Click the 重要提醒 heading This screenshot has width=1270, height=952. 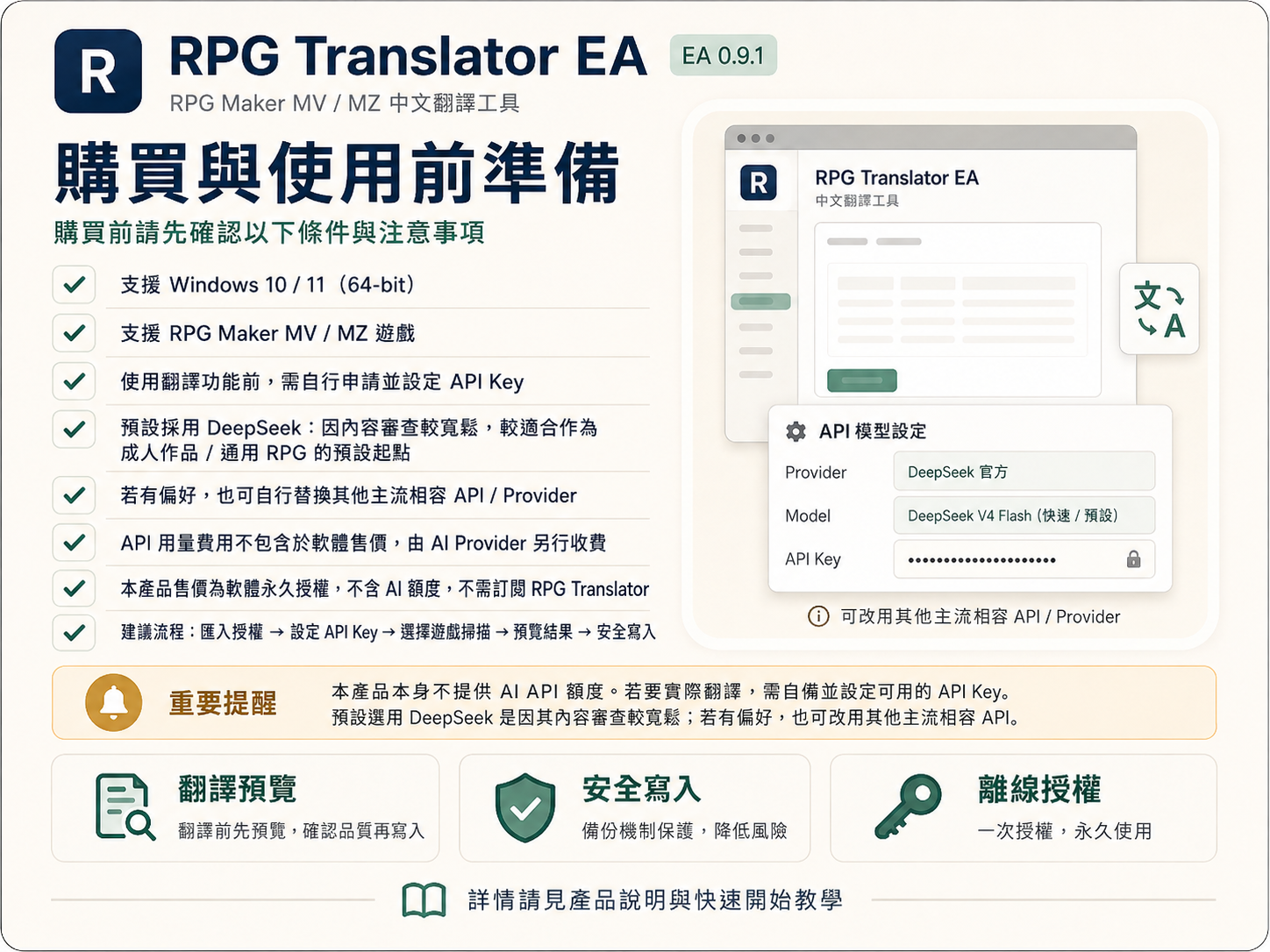pos(223,704)
